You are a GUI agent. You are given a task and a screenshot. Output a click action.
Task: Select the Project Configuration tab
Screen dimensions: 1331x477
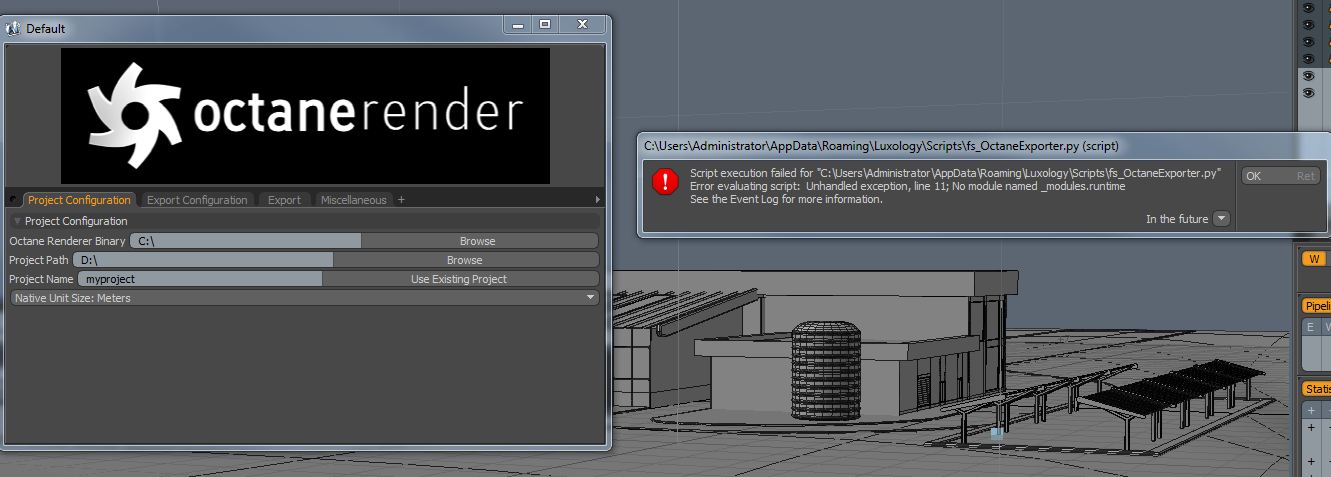[x=79, y=200]
